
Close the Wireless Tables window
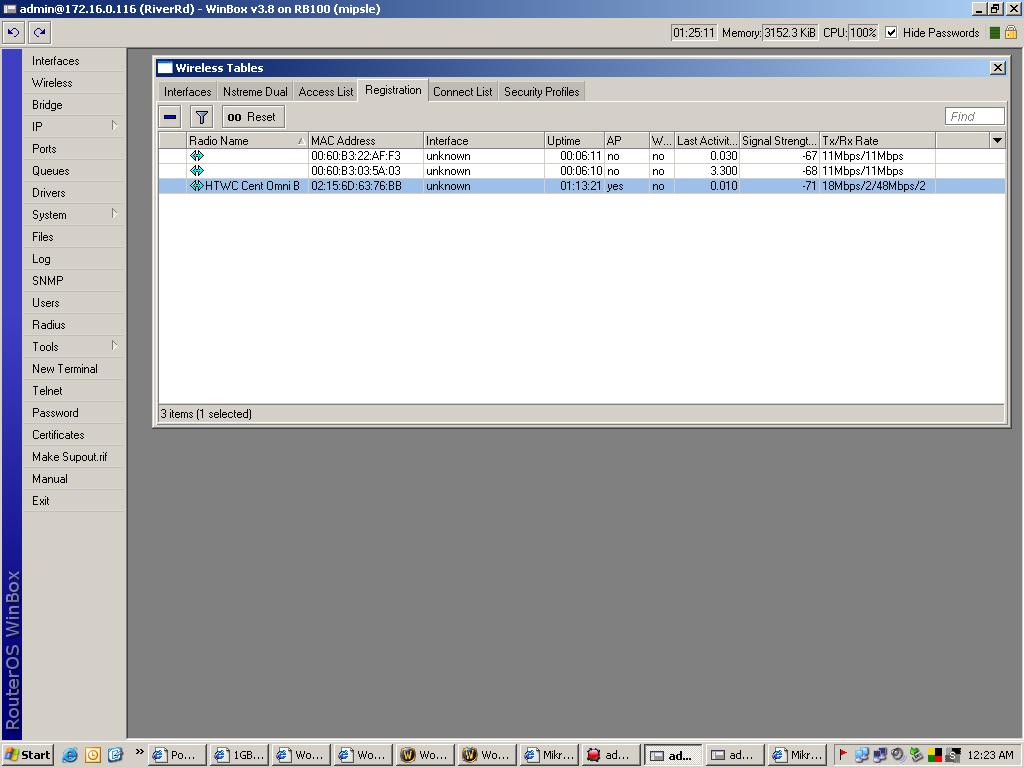point(997,67)
